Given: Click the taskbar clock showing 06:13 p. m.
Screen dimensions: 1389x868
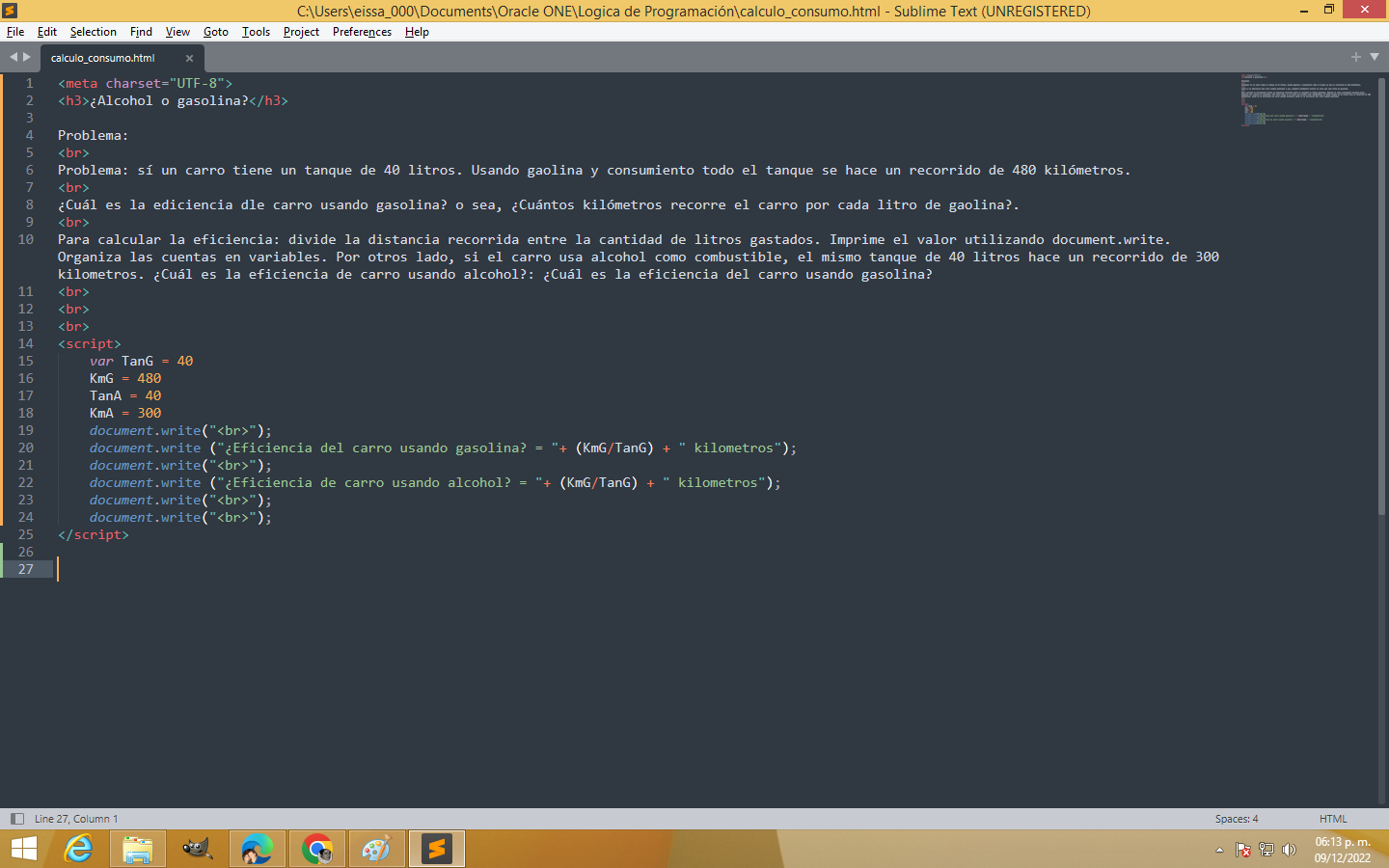Looking at the screenshot, I should tap(1343, 850).
